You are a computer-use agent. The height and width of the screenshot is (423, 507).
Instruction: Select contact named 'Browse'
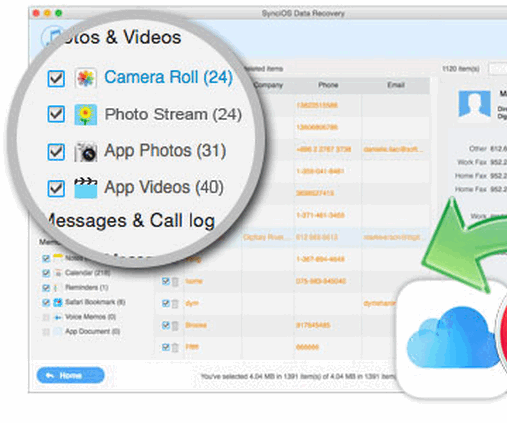pyautogui.click(x=196, y=325)
